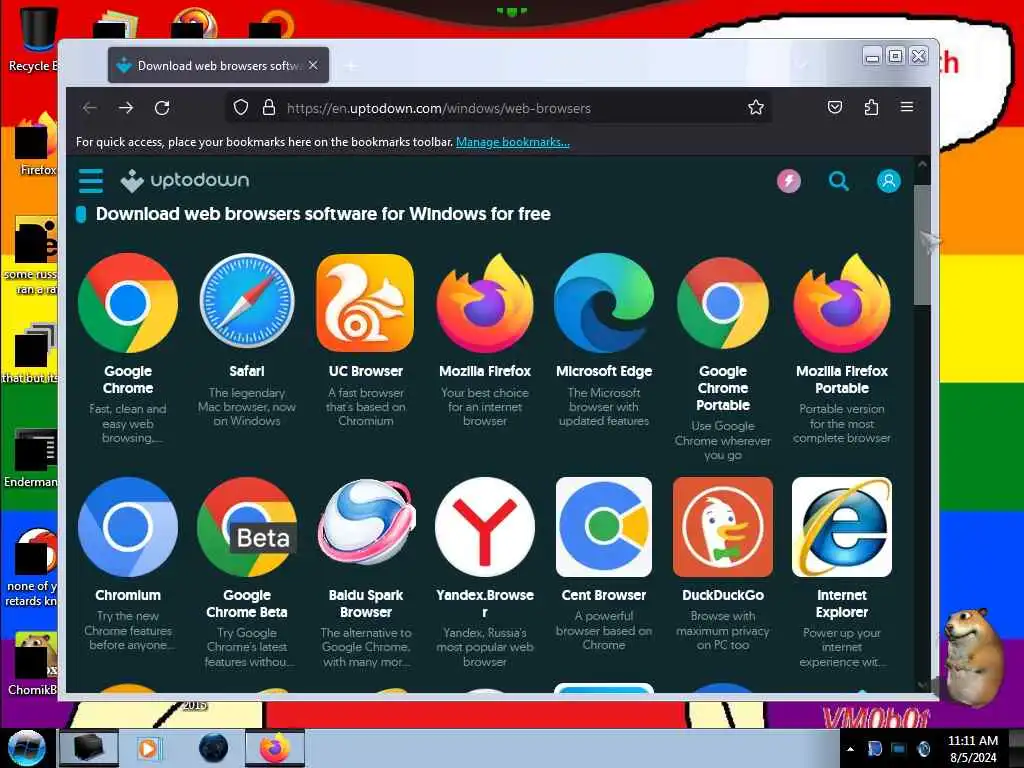Open the Firefox desktop shortcut
Image resolution: width=1024 pixels, height=768 pixels.
pyautogui.click(x=36, y=145)
